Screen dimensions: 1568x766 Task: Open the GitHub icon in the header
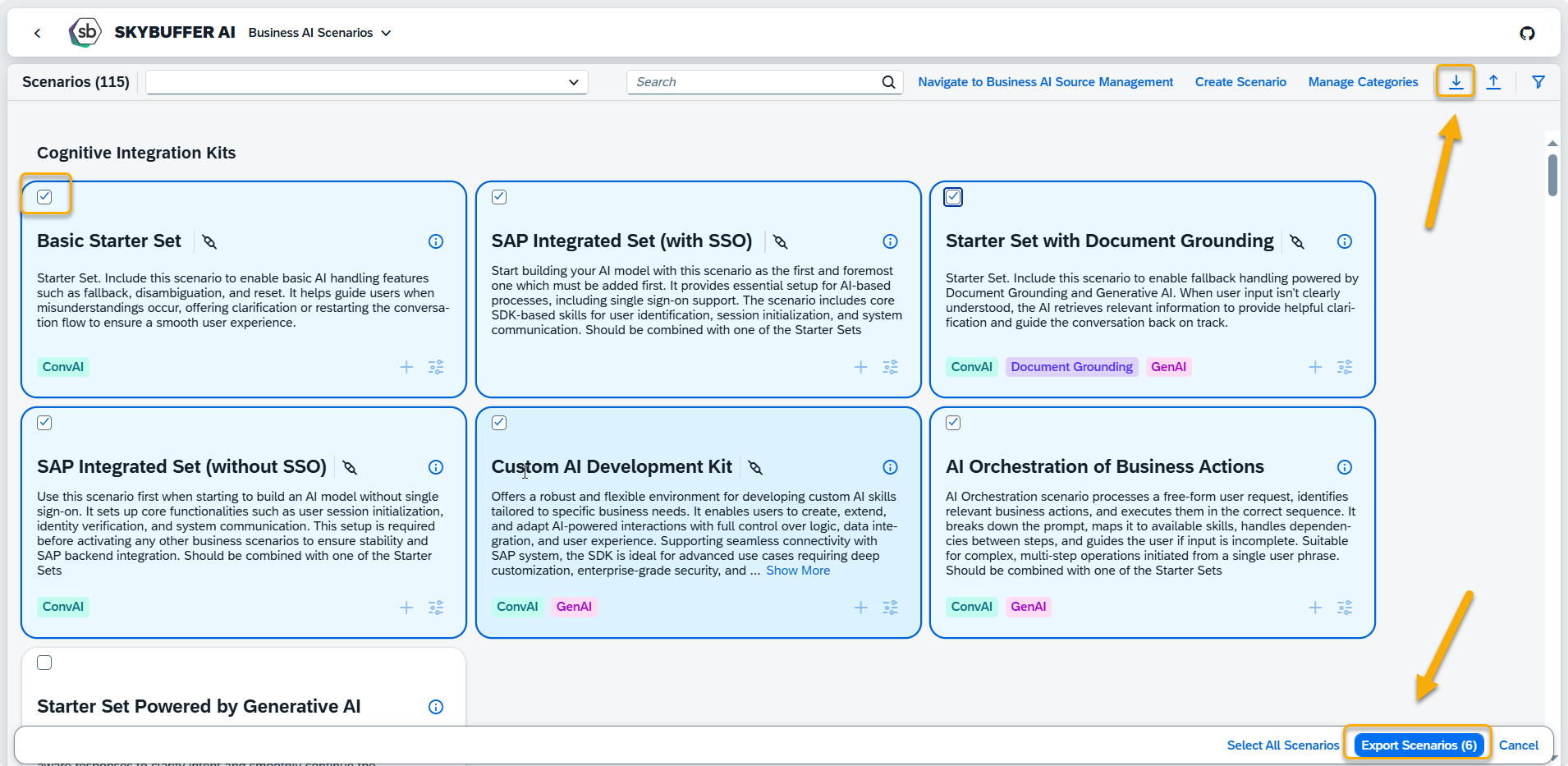(1527, 33)
